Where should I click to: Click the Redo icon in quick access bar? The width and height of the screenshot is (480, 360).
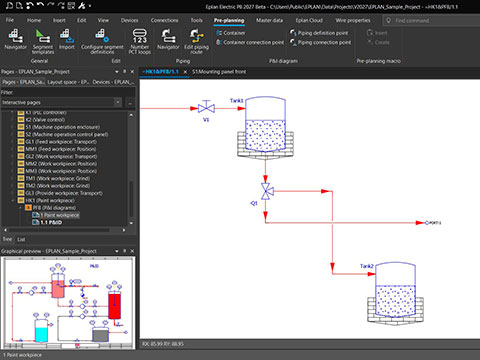point(51,5)
